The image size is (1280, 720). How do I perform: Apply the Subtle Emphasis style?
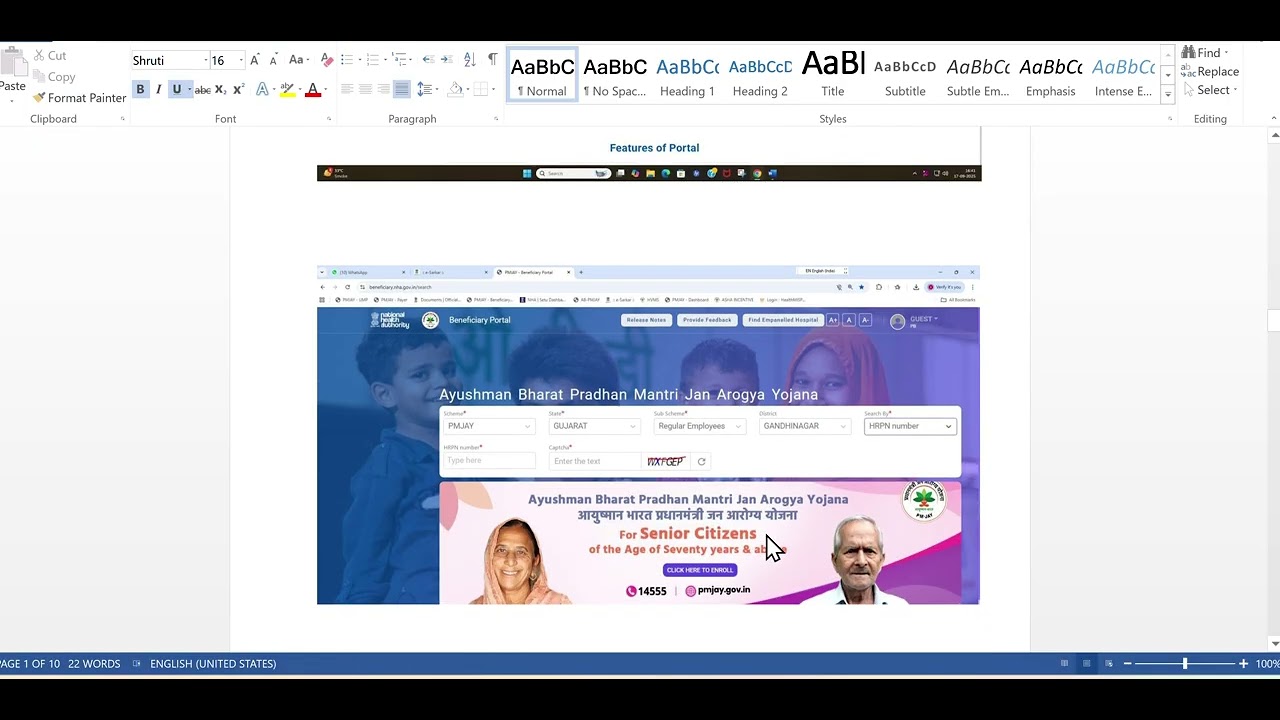tap(978, 75)
